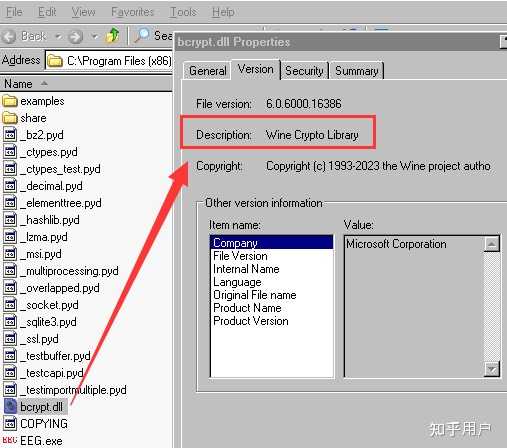Click the Address path field
507x448 pixels.
109,61
